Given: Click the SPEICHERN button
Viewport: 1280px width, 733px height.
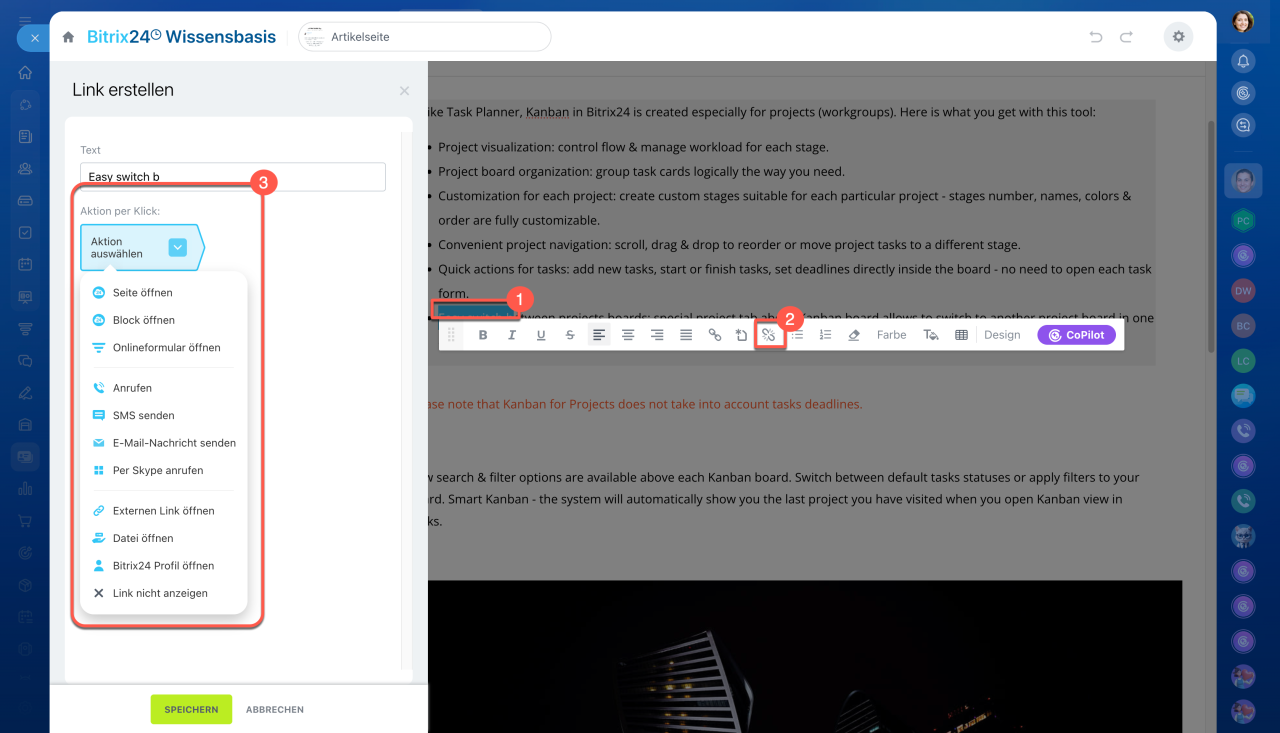Looking at the screenshot, I should pyautogui.click(x=191, y=709).
